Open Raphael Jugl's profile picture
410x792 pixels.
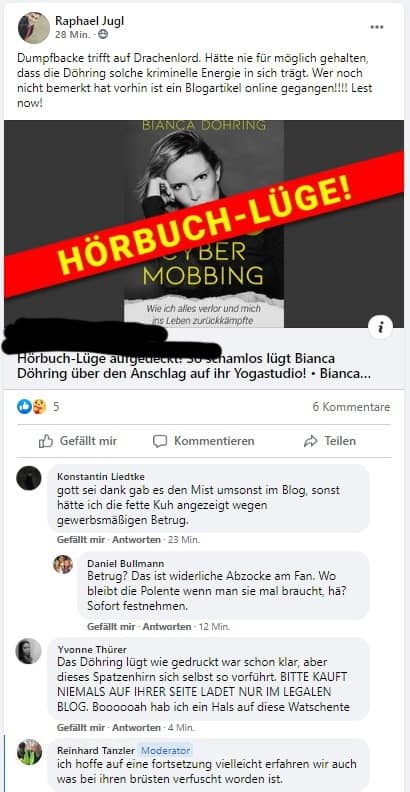tap(34, 28)
